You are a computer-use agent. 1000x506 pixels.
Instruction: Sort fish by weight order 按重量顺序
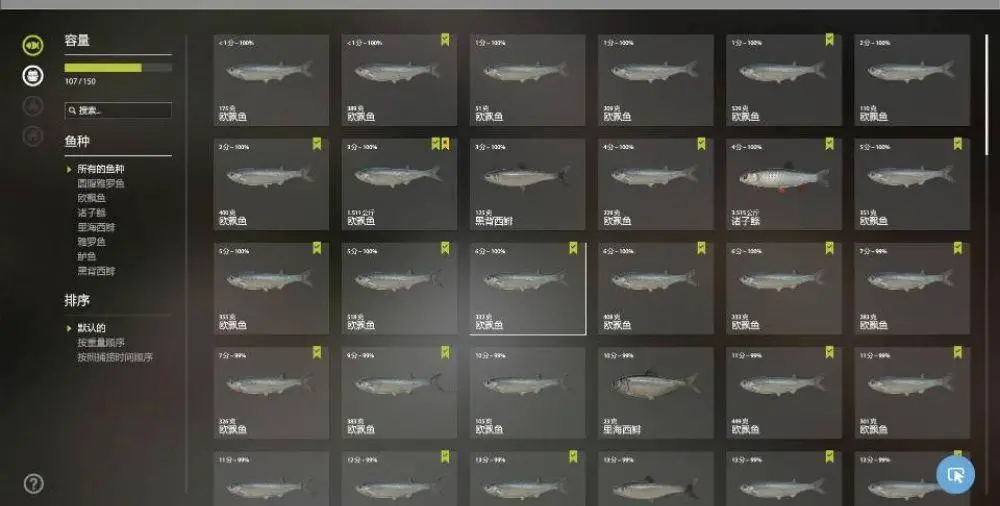point(101,343)
